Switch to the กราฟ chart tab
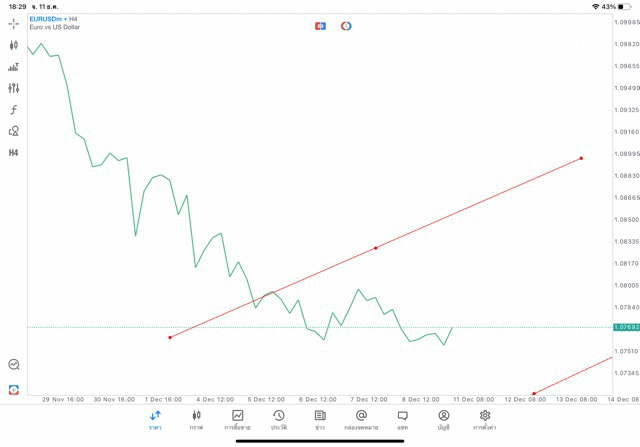 coord(196,420)
